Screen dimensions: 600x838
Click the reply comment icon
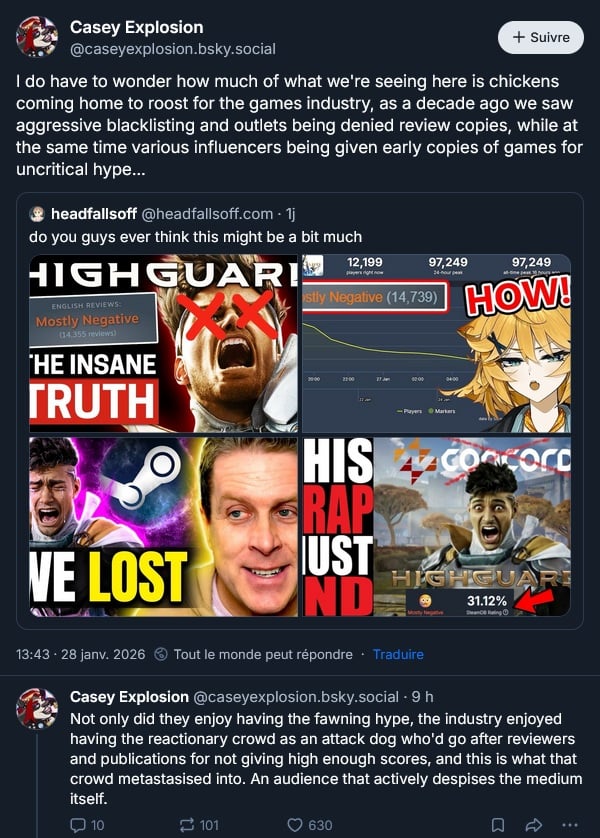tap(78, 825)
